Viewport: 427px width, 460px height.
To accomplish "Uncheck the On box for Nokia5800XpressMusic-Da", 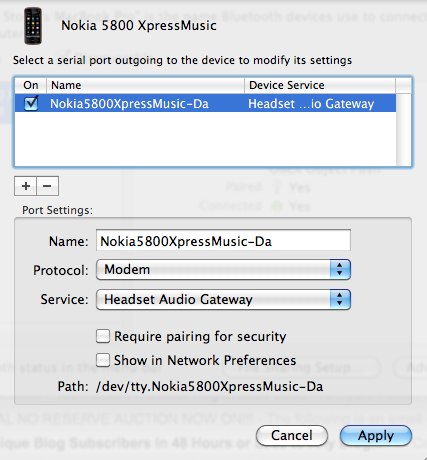I will (x=31, y=103).
